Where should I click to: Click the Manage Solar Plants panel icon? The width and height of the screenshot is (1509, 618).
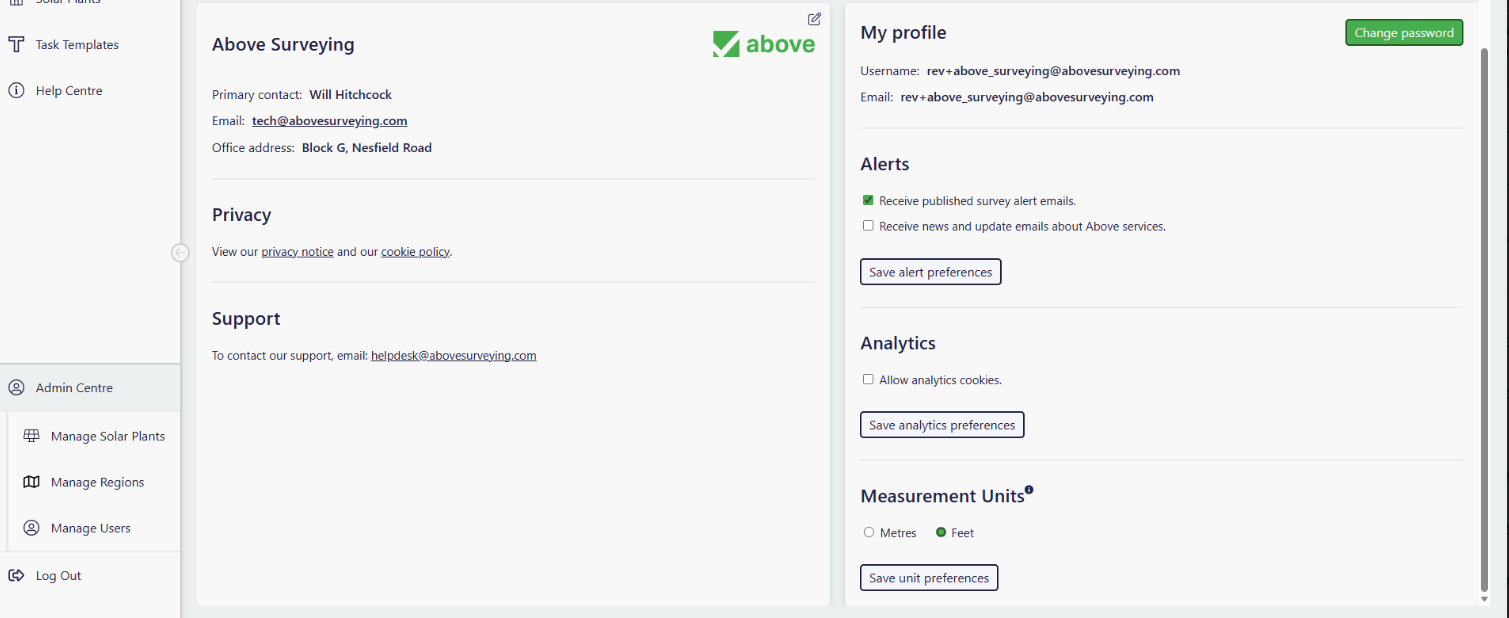32,436
